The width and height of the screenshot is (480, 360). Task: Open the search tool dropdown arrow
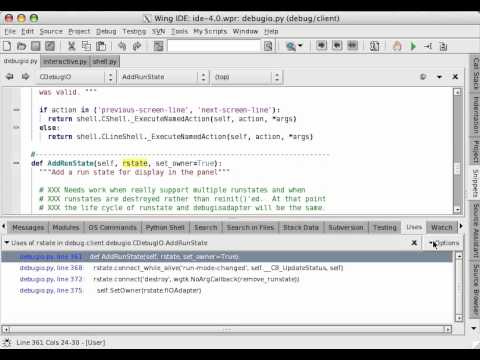[x=300, y=46]
